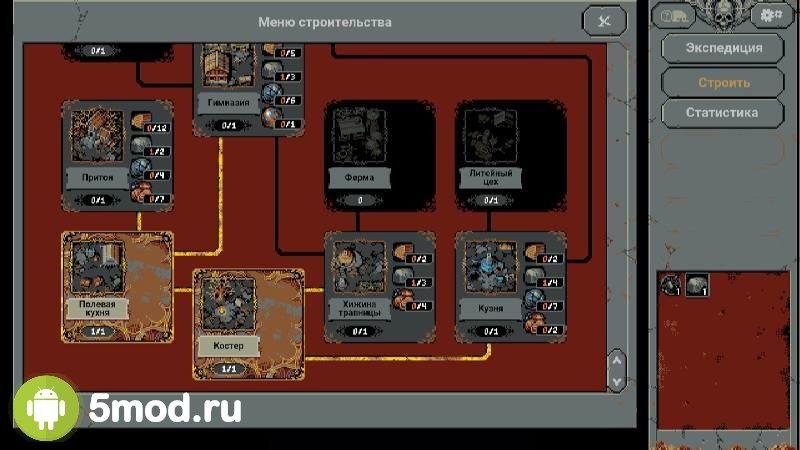800x450 pixels.
Task: Select the Строить menu item
Action: click(x=724, y=82)
